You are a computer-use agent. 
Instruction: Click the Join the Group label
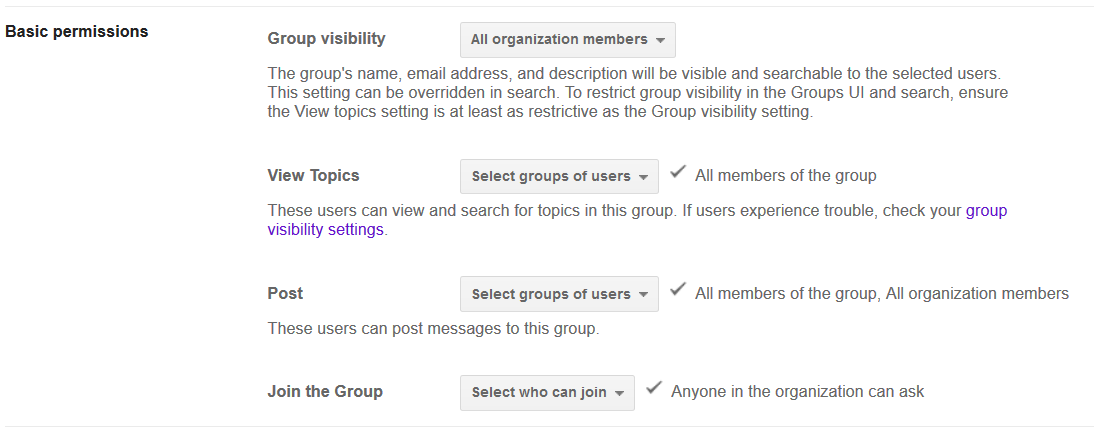[x=325, y=391]
